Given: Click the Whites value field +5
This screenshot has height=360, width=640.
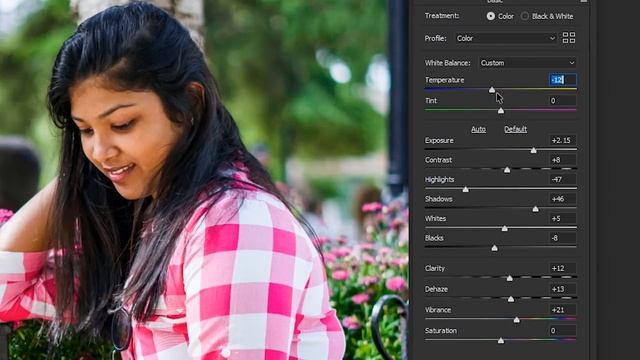Looking at the screenshot, I should pyautogui.click(x=562, y=218).
